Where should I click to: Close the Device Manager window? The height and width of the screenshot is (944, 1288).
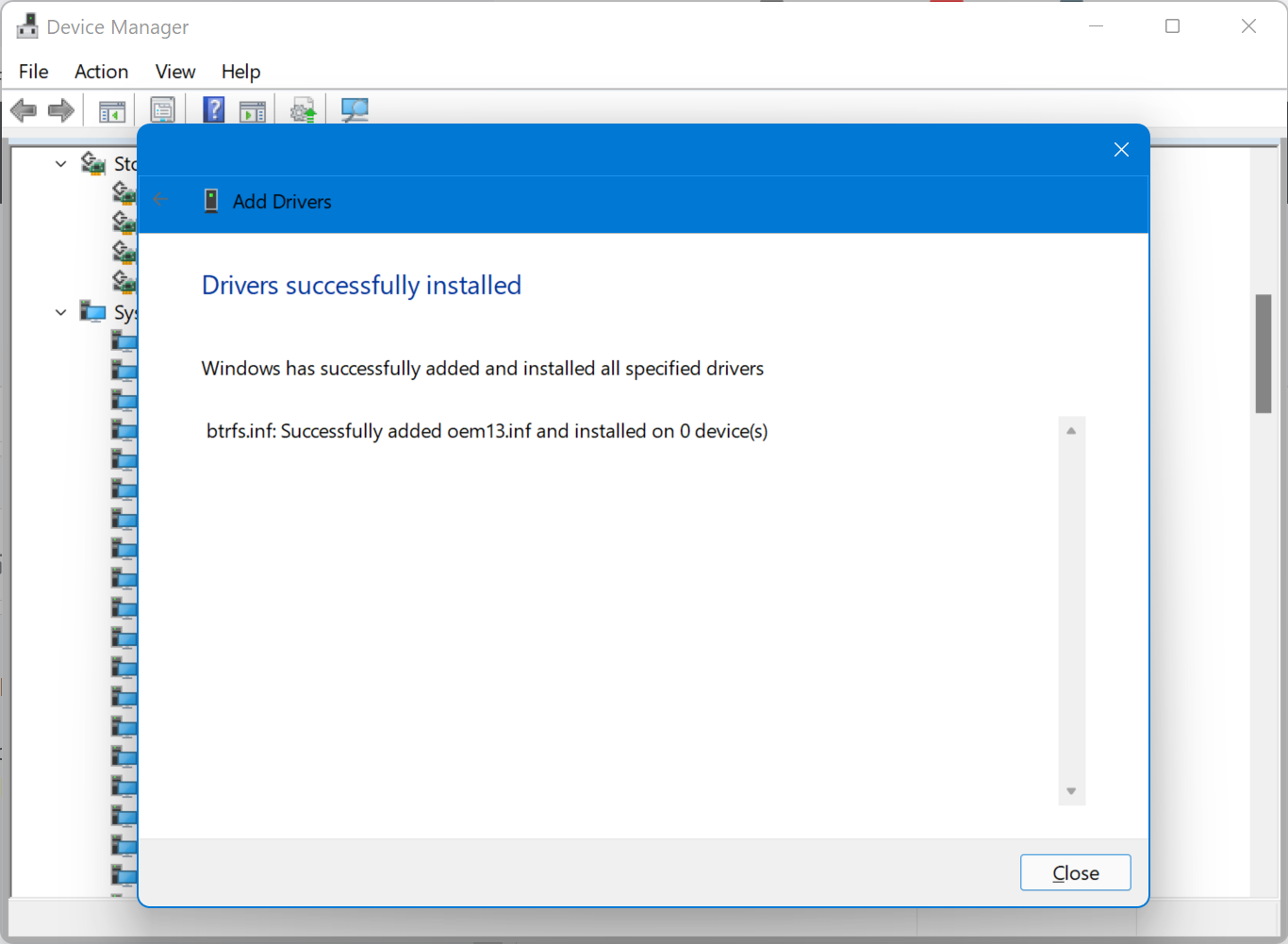pyautogui.click(x=1248, y=26)
